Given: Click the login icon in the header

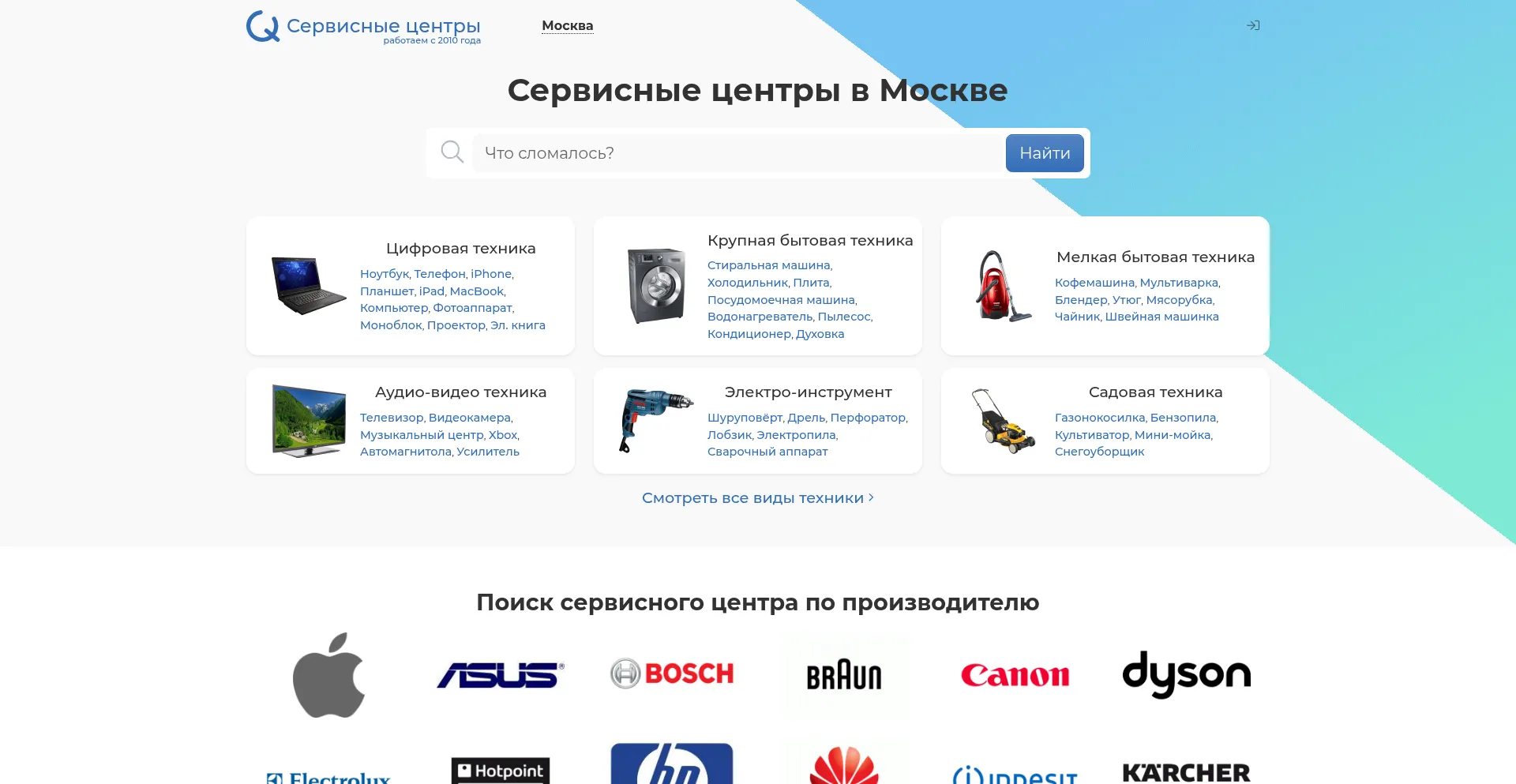Looking at the screenshot, I should click(1253, 26).
